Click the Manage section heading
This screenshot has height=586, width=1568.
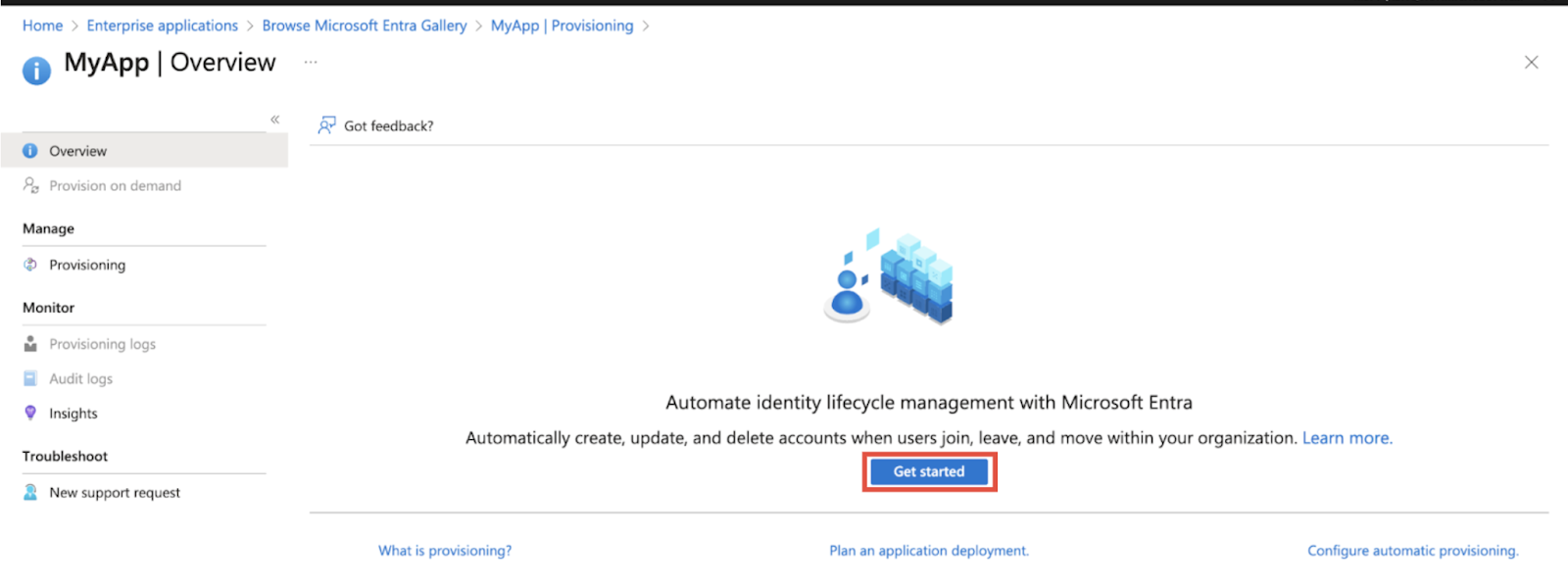click(x=48, y=228)
